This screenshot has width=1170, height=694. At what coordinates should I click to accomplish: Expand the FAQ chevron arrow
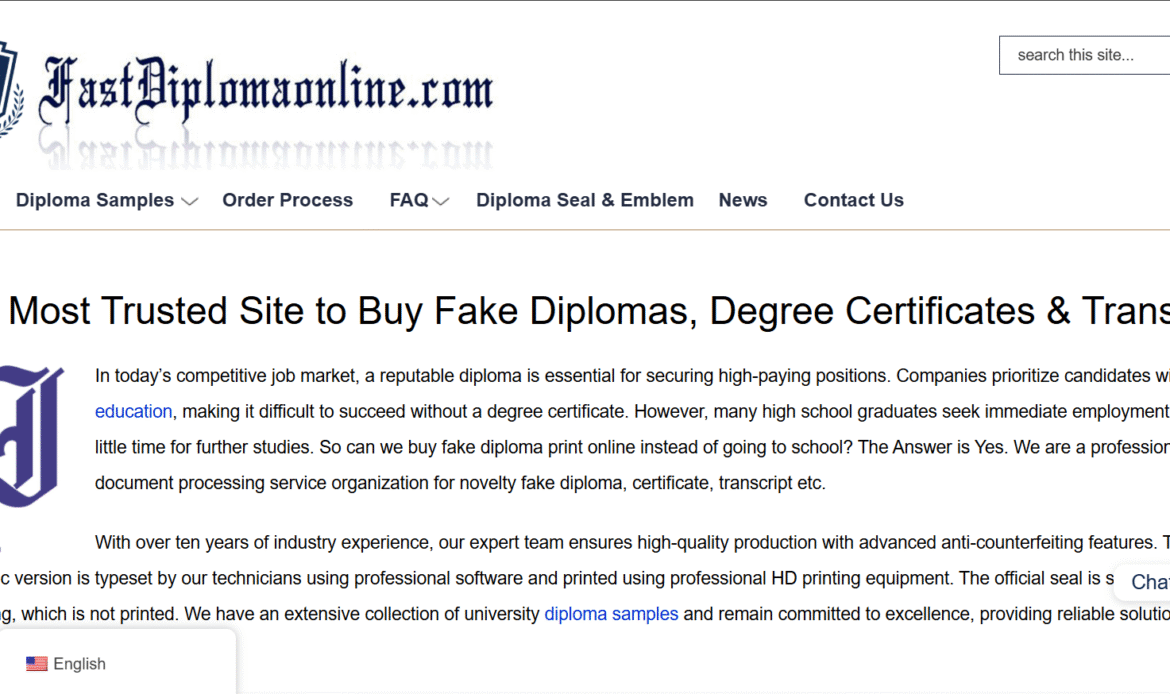point(440,201)
